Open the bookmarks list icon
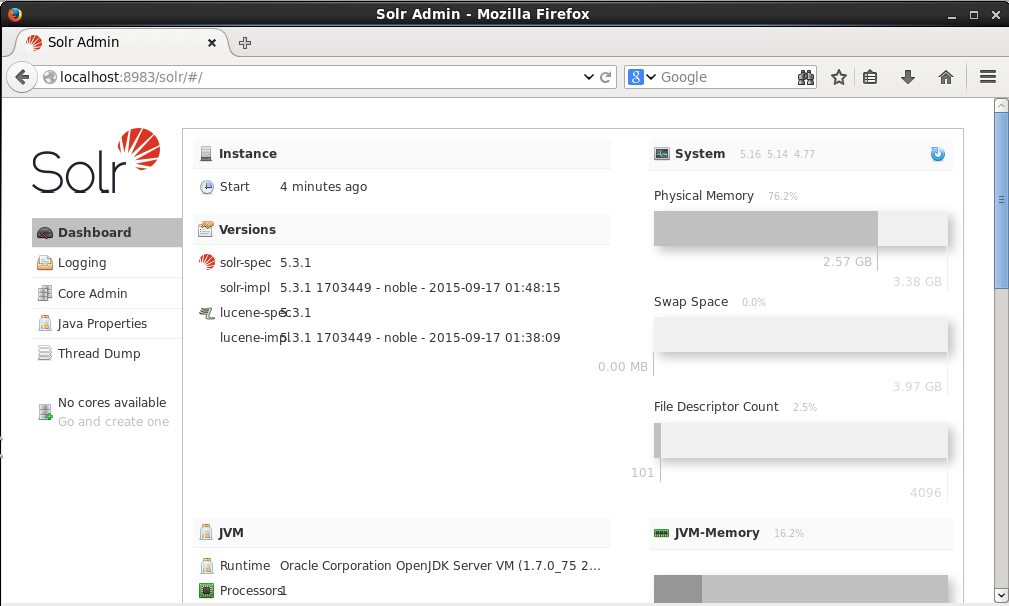The height and width of the screenshot is (606, 1009). tap(870, 77)
